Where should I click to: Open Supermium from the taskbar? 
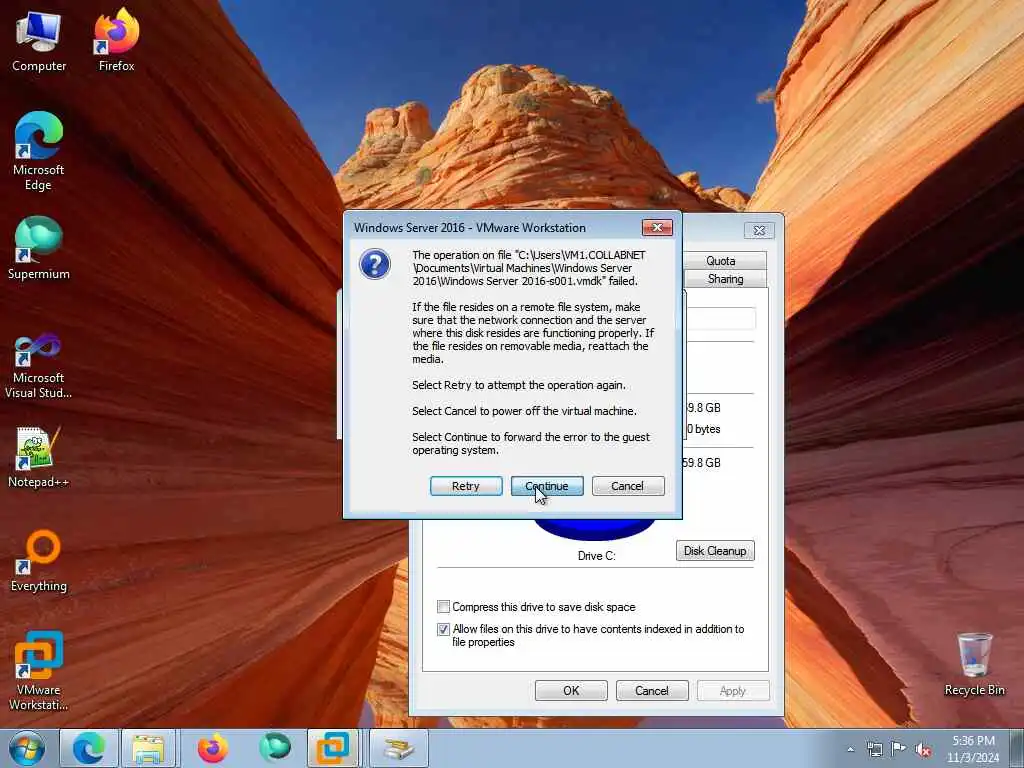coord(275,748)
